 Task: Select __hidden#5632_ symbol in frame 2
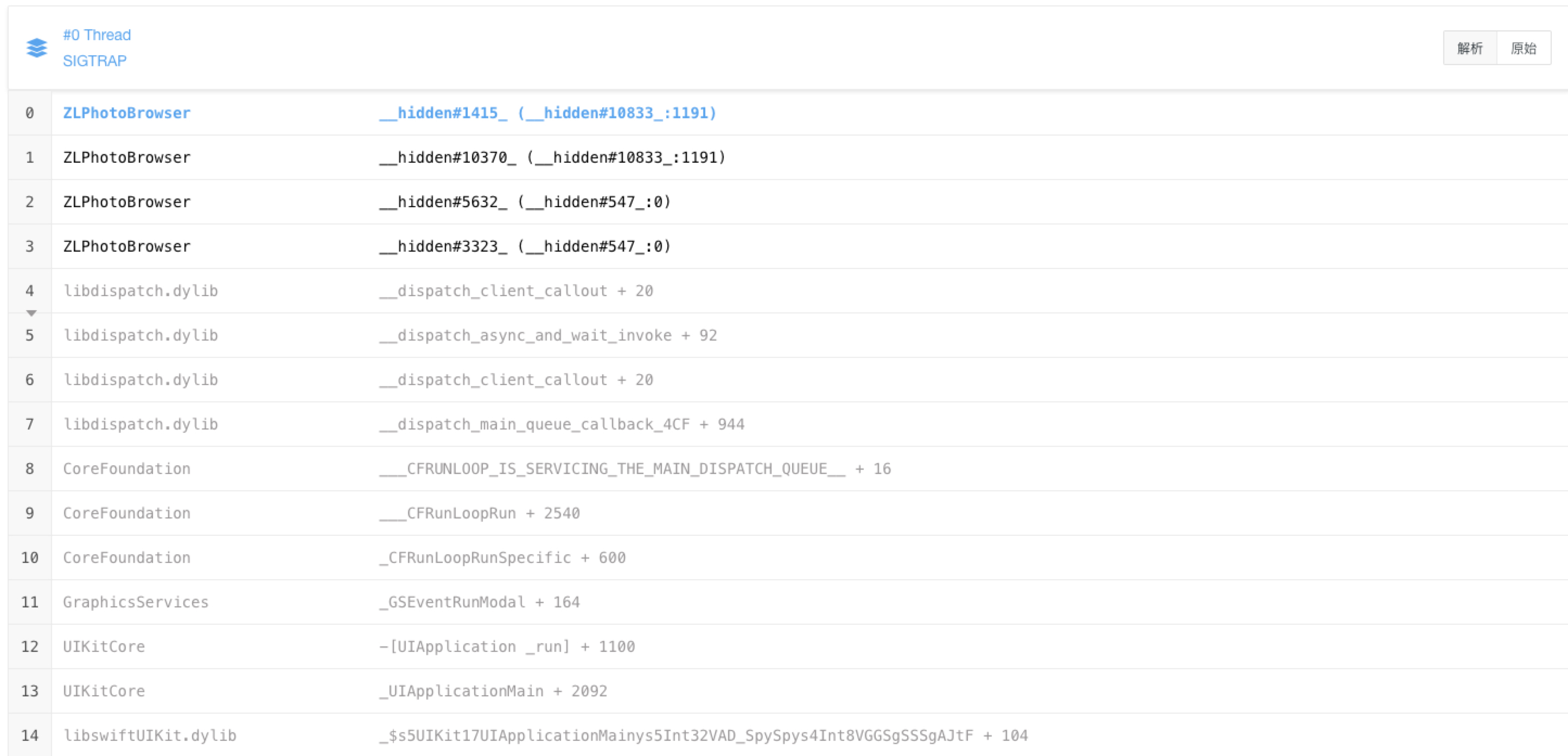(443, 202)
